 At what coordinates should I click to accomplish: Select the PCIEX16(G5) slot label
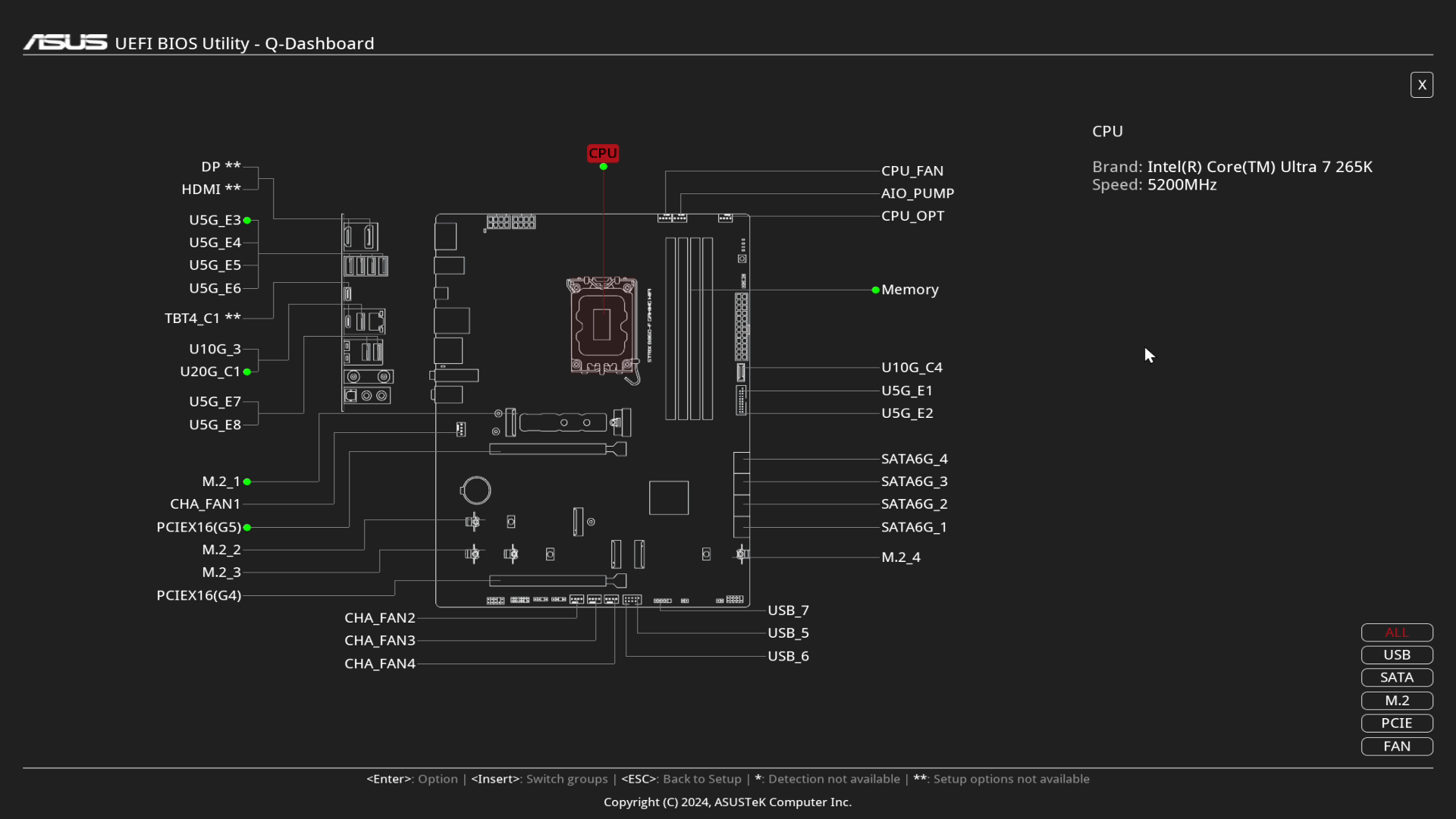click(x=199, y=527)
